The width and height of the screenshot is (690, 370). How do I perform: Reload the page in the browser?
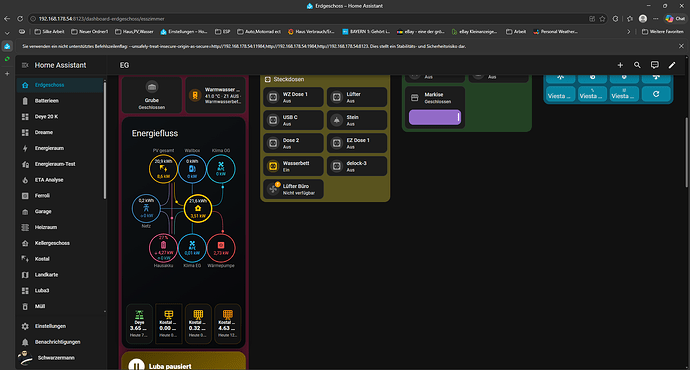[x=20, y=19]
